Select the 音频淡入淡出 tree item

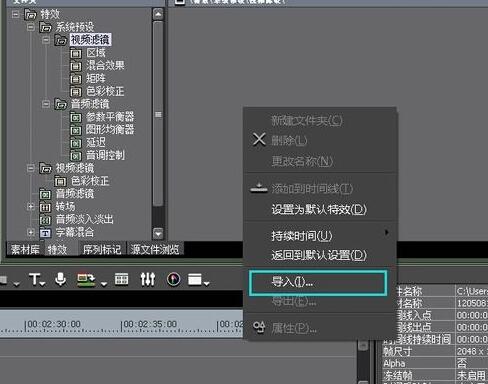tap(85, 219)
